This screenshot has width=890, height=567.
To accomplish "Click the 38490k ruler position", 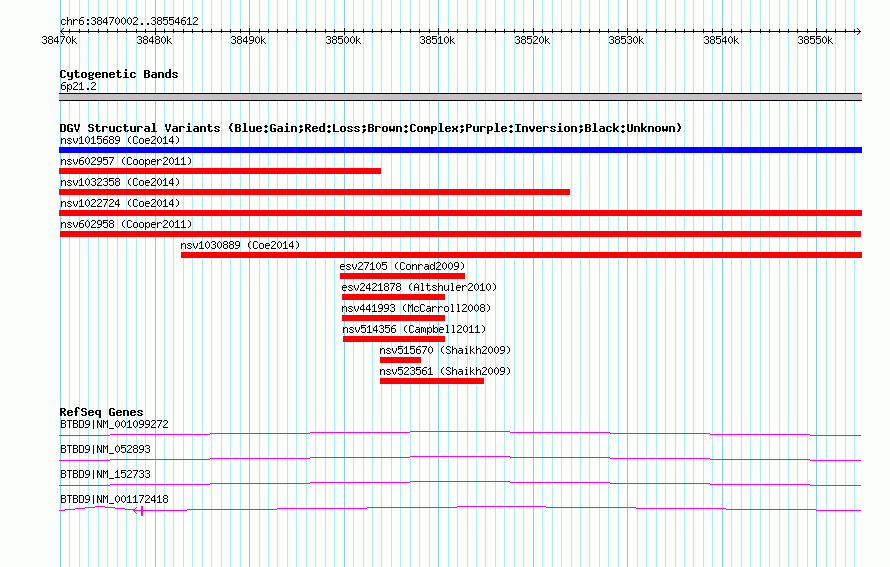I will (248, 40).
